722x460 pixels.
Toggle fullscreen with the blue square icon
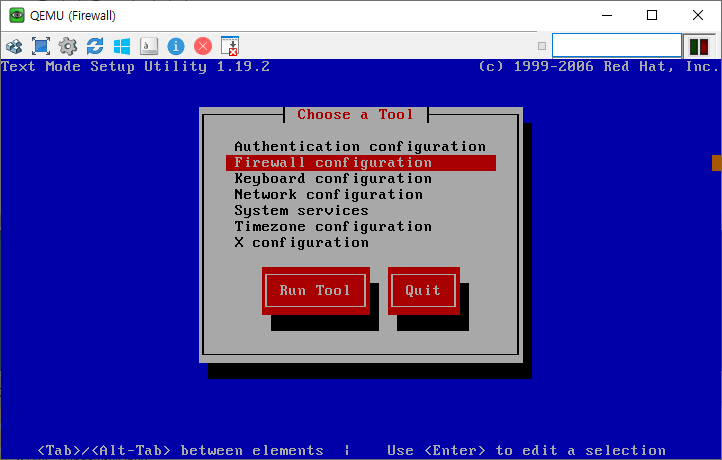click(41, 46)
